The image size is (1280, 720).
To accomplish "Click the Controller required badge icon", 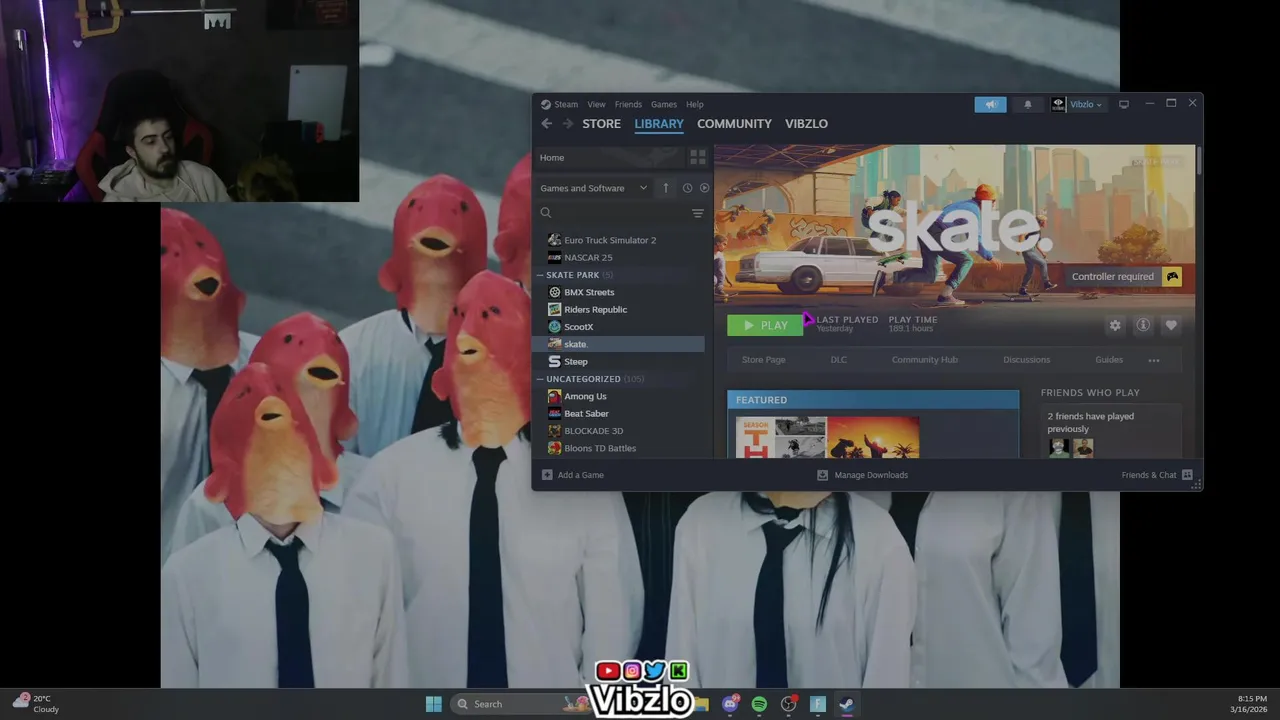I will [x=1172, y=277].
